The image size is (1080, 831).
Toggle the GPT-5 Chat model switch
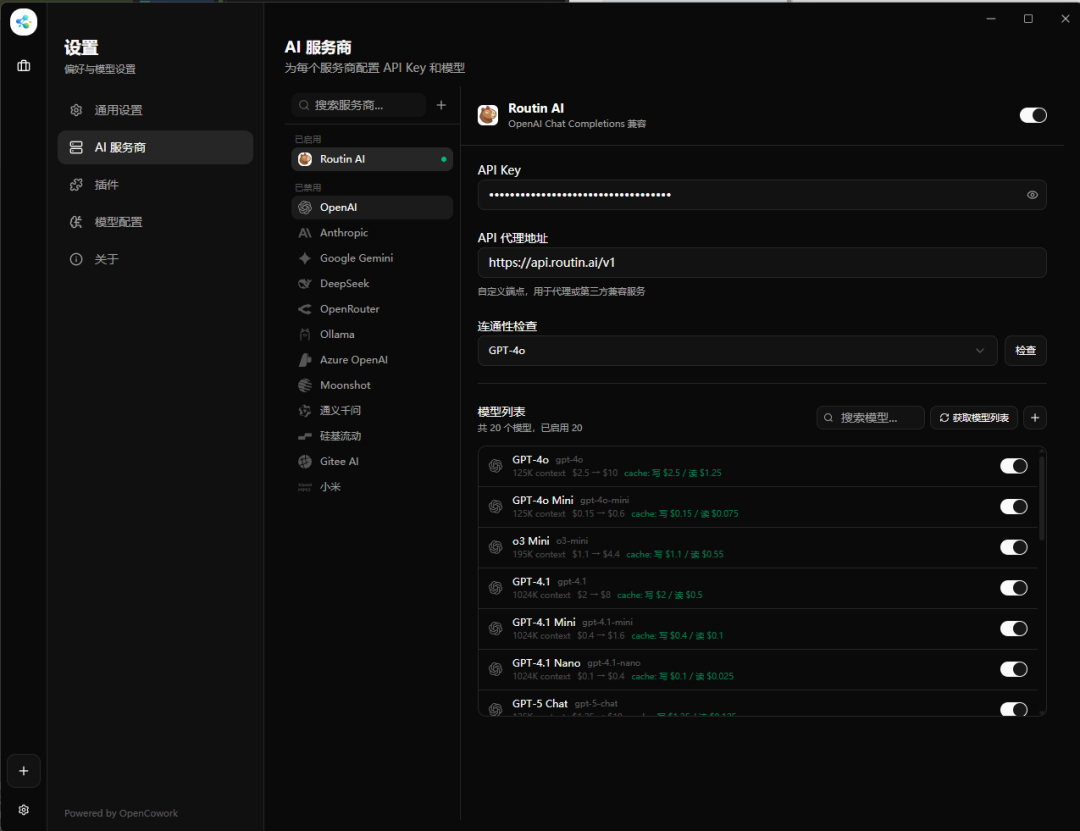coord(1013,709)
